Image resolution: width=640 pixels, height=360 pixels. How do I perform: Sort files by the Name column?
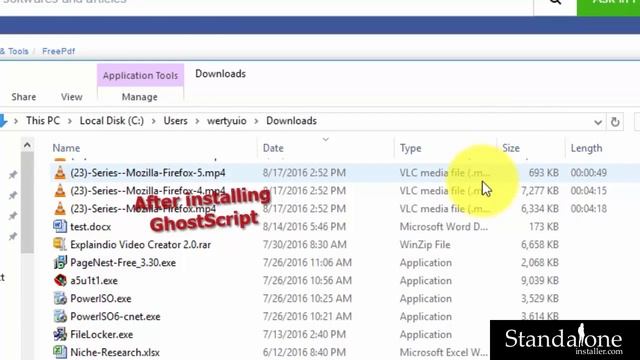66,148
